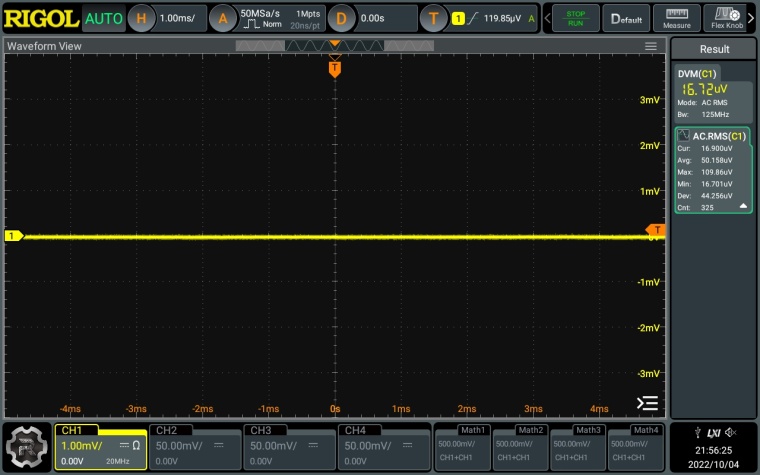
Task: Collapse the AC.RMS measurement statistics arrow
Action: [x=743, y=206]
